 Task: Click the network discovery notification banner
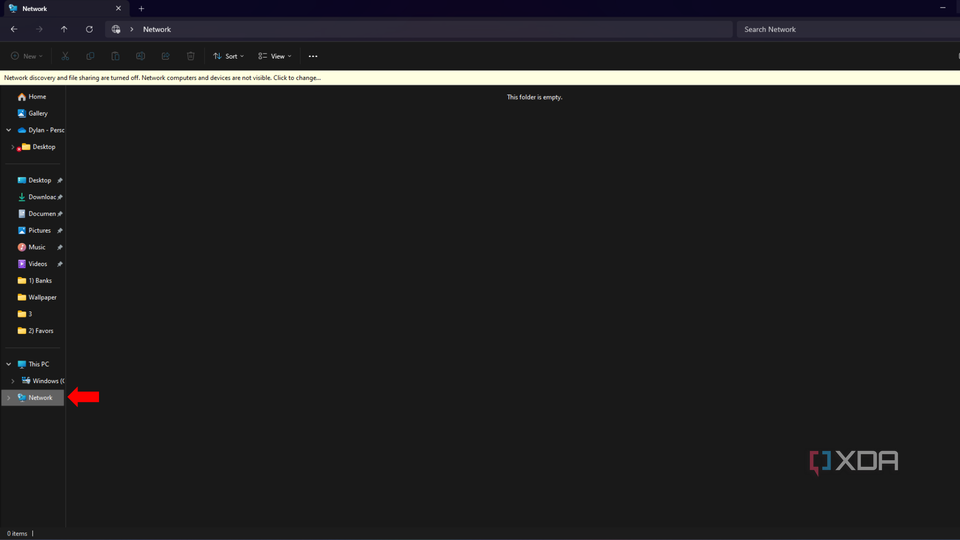pyautogui.click(x=480, y=78)
